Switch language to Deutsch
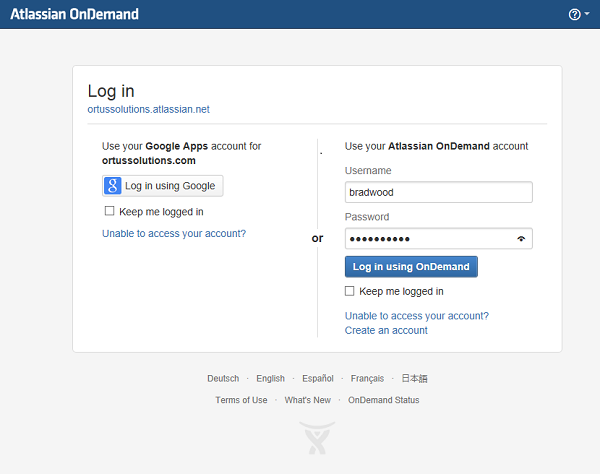Image resolution: width=600 pixels, height=474 pixels. click(223, 379)
